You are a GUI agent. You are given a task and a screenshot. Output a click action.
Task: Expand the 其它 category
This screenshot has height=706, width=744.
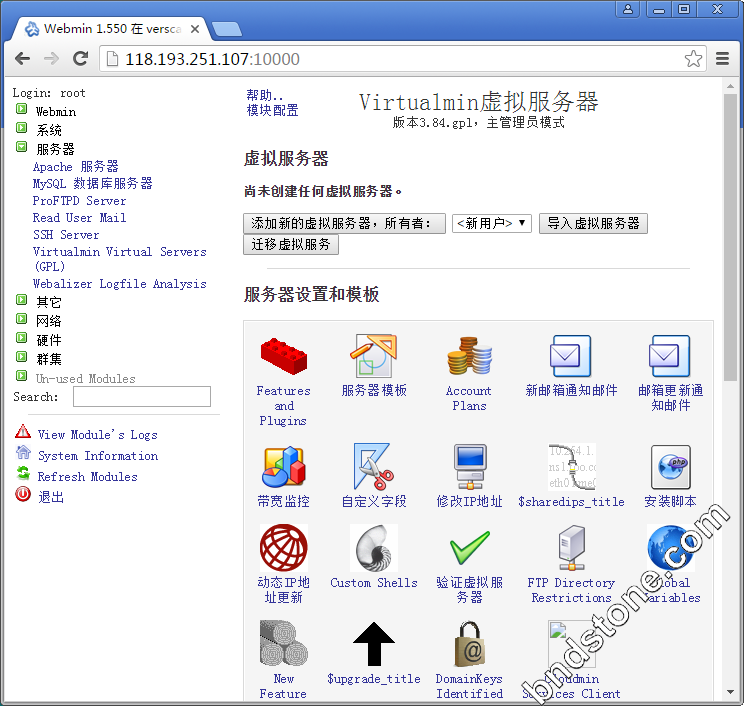(22, 300)
